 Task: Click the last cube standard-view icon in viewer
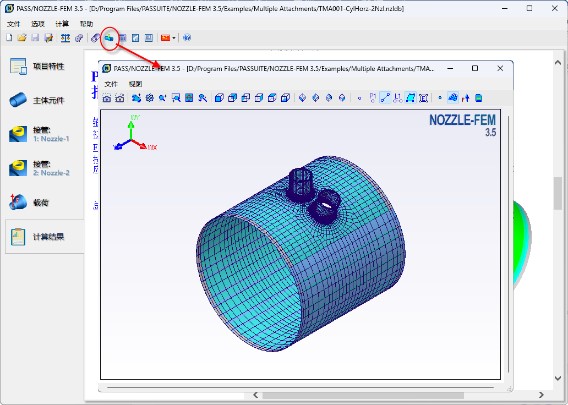(x=285, y=98)
